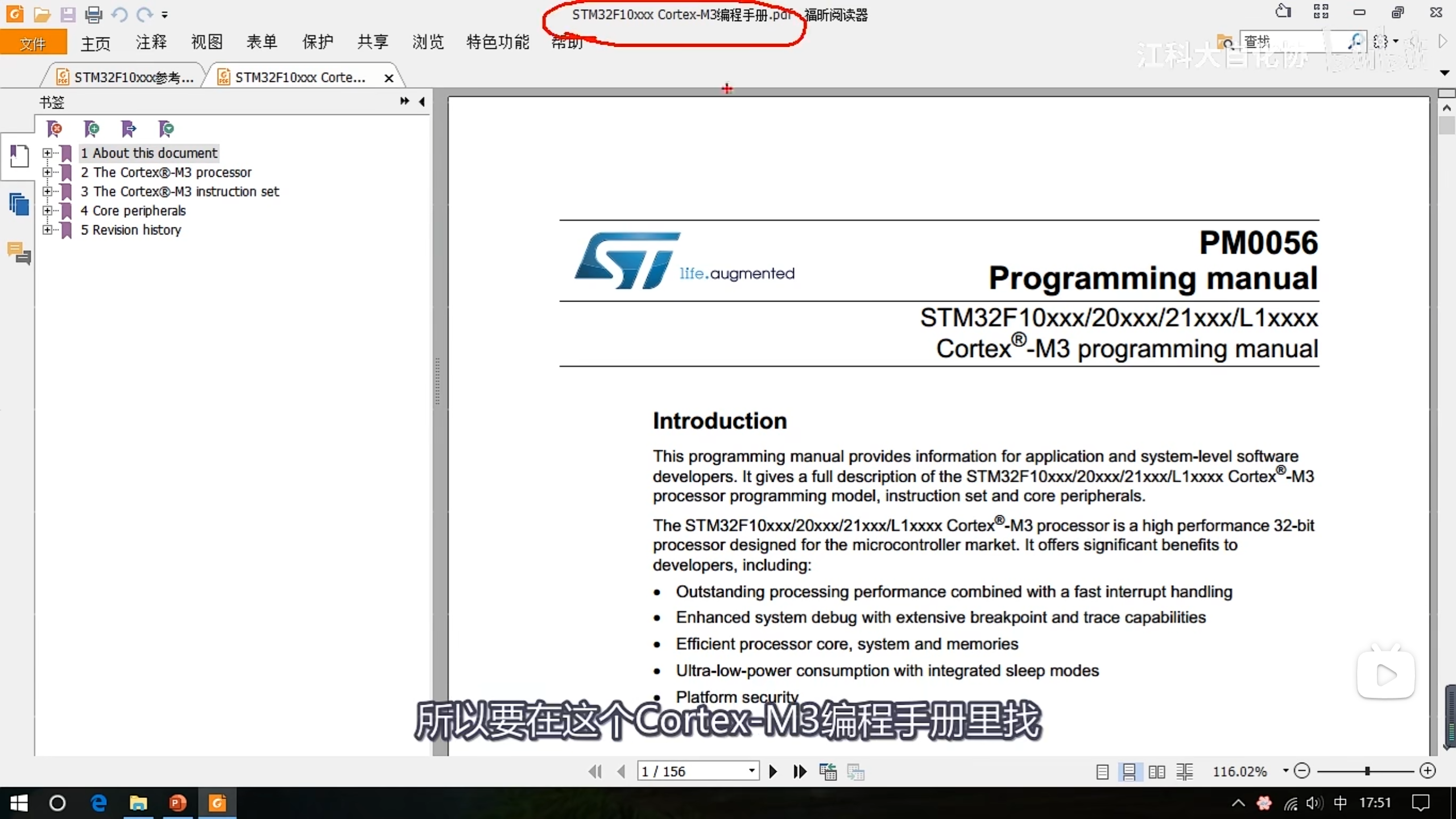Enable continuous page scrolling mode
Screen dimensions: 1456x819
[x=1129, y=772]
